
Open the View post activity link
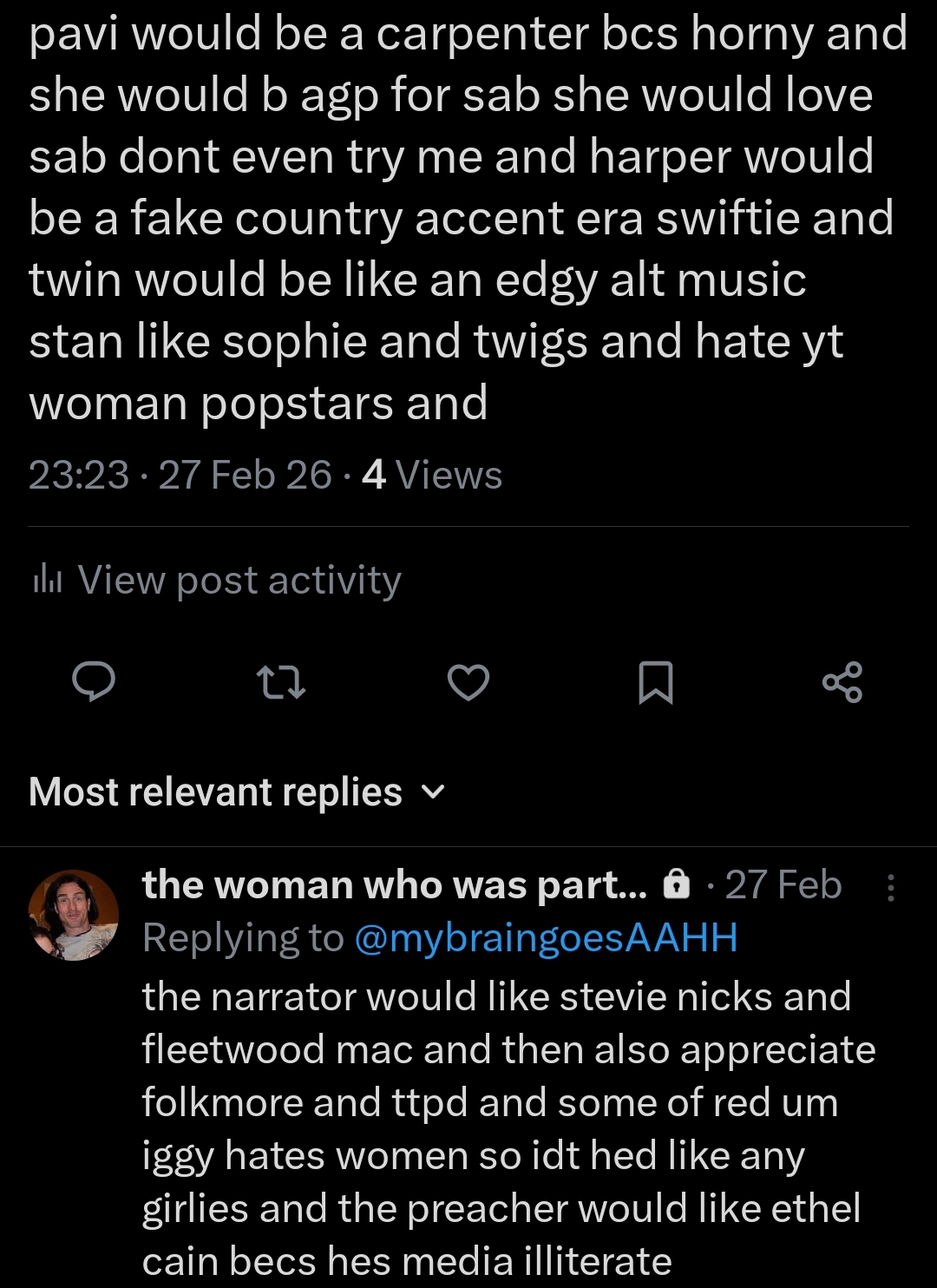239,580
